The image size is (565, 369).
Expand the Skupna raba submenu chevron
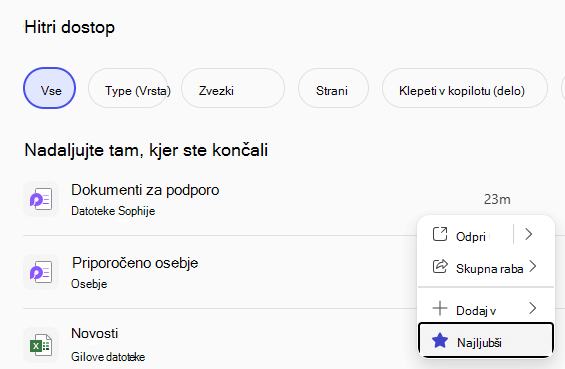pyautogui.click(x=533, y=267)
